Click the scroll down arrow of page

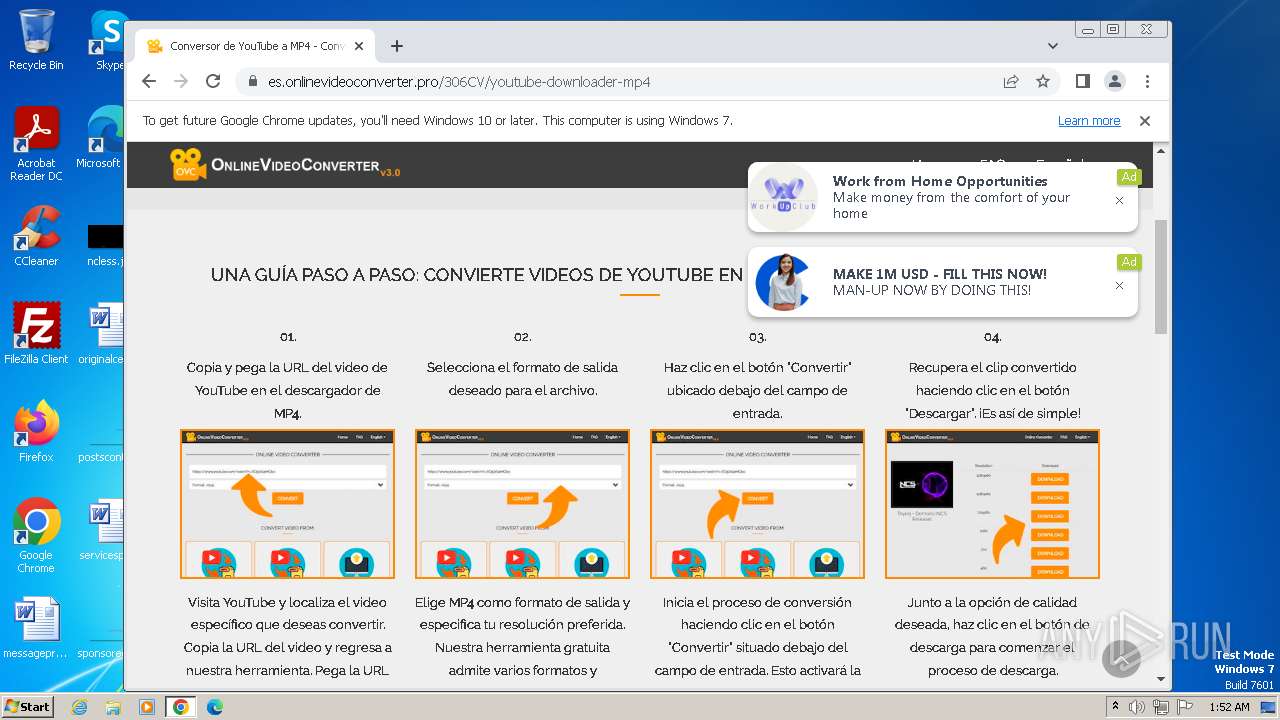(x=1160, y=679)
